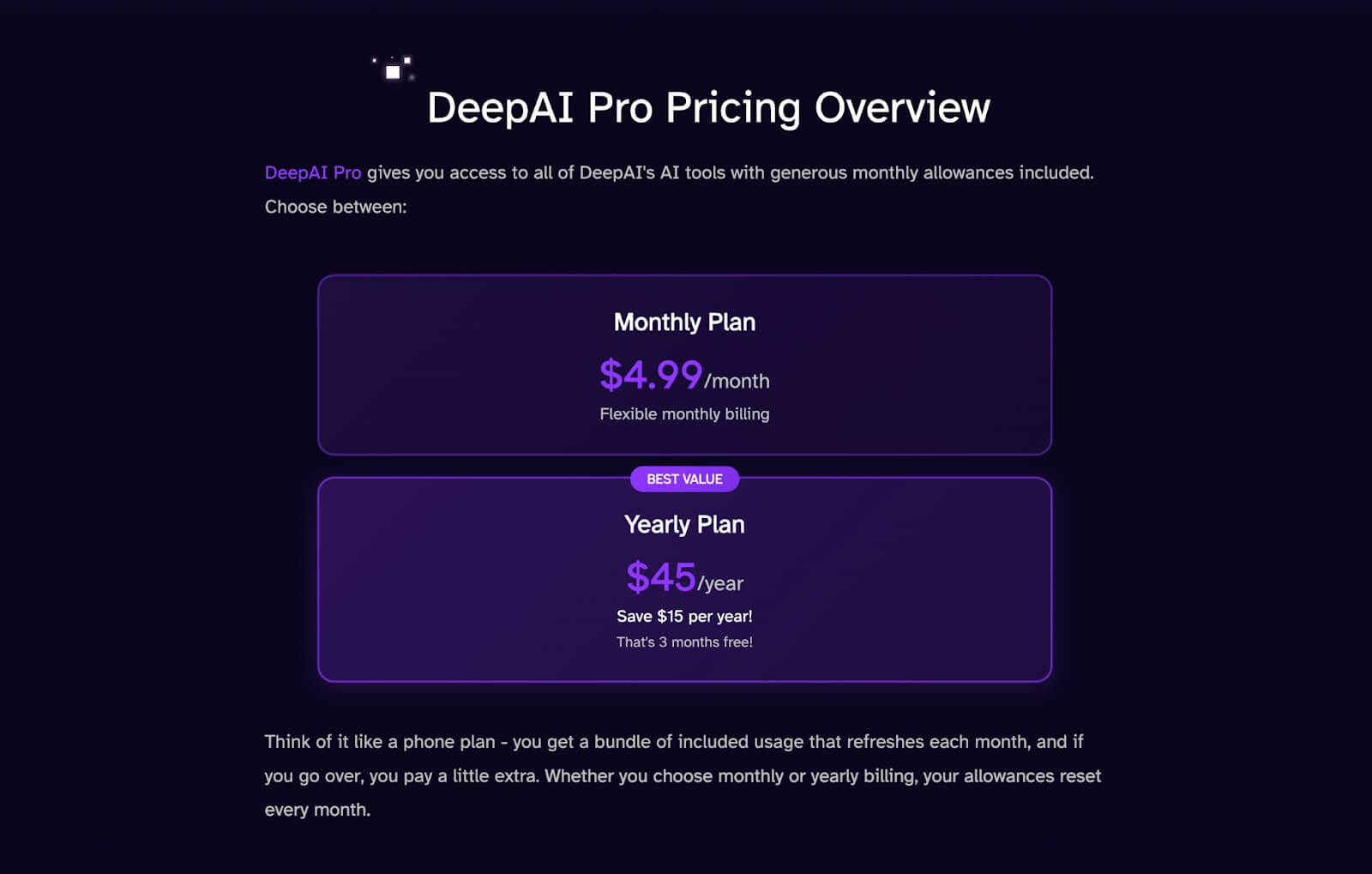Click the small dot beside sparkle logo
This screenshot has height=874, width=1372.
374,60
